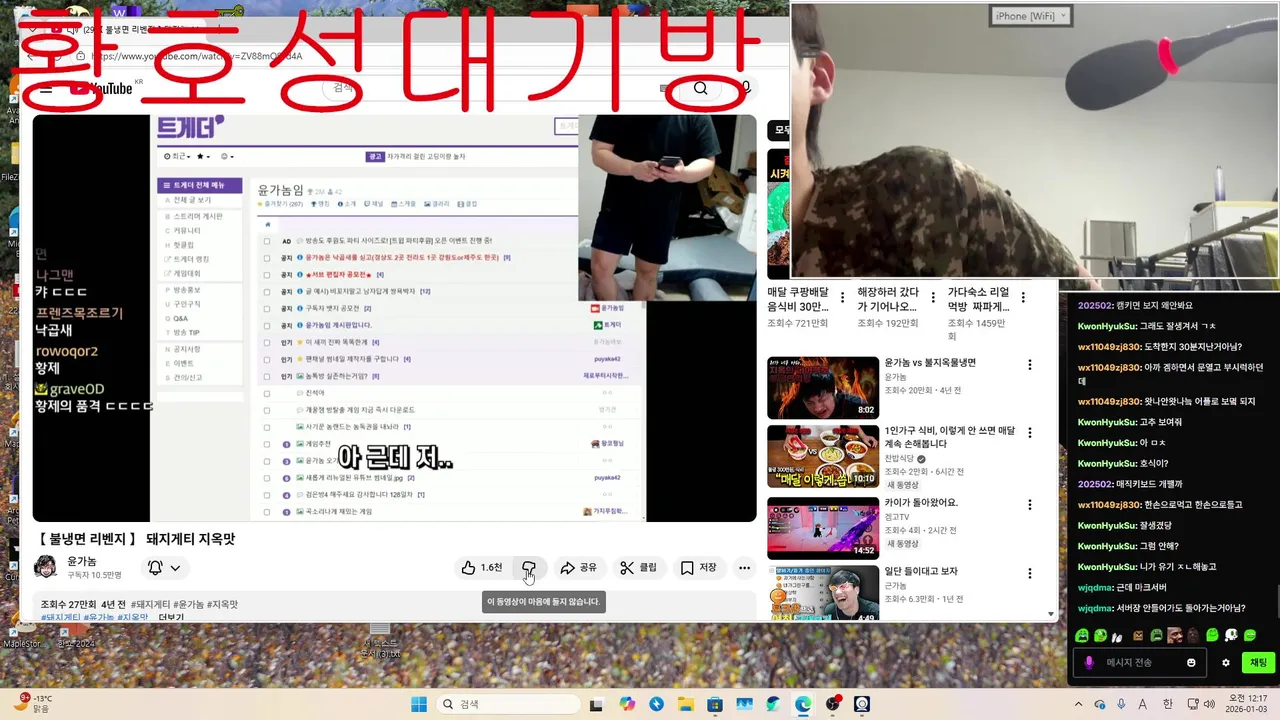
Task: Open Task View from the taskbar
Action: point(597,704)
